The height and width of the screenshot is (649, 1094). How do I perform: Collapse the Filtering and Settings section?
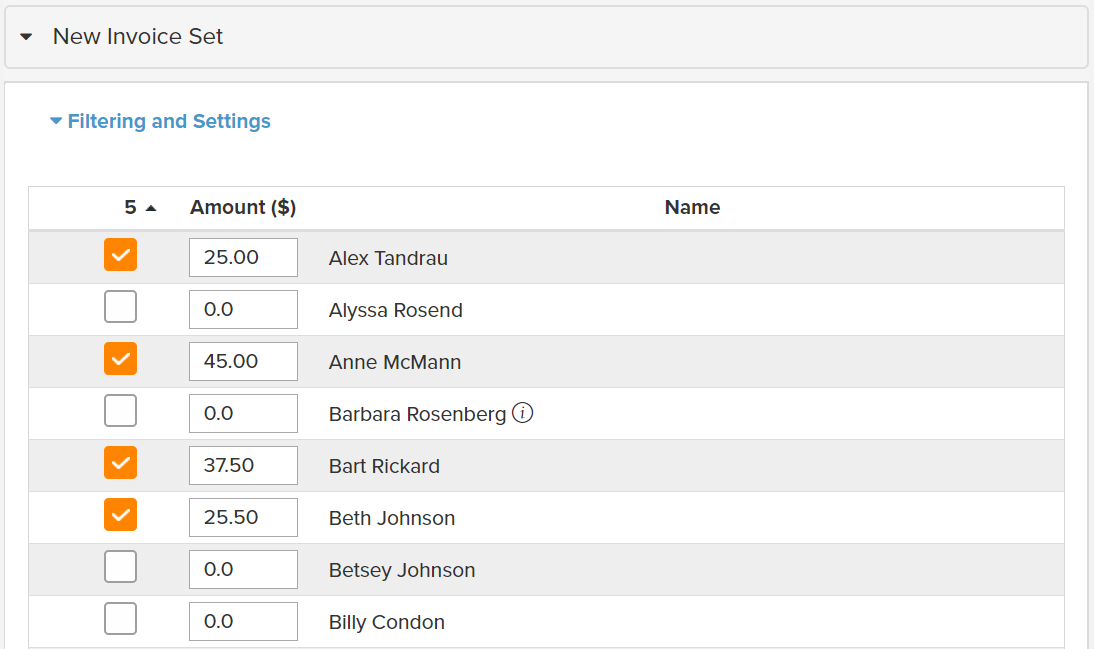click(57, 121)
